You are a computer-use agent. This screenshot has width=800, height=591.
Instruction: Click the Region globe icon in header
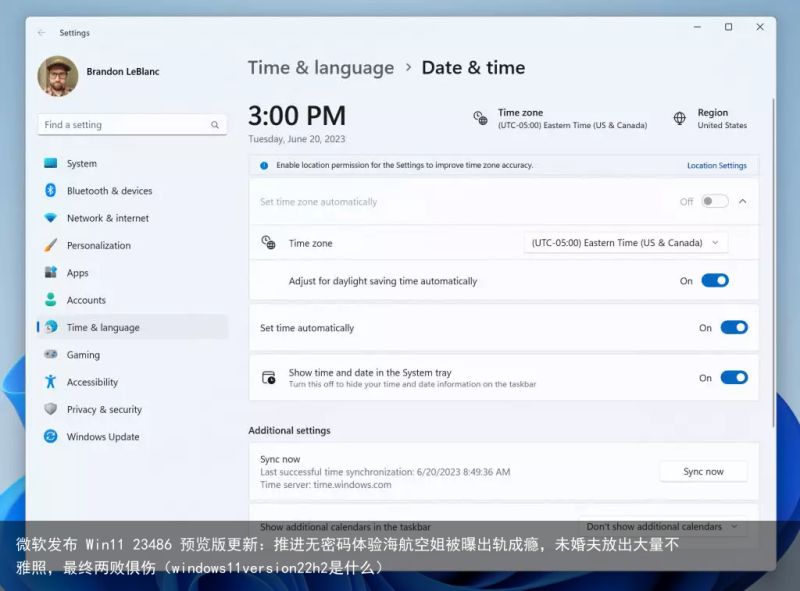coord(680,118)
